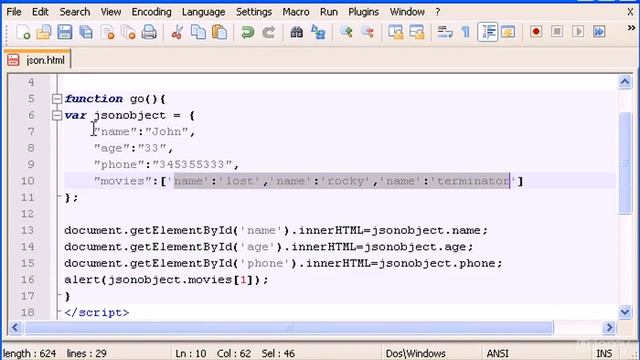The image size is (640, 360).
Task: Click the vertical scrollbar thumb
Action: point(625,163)
